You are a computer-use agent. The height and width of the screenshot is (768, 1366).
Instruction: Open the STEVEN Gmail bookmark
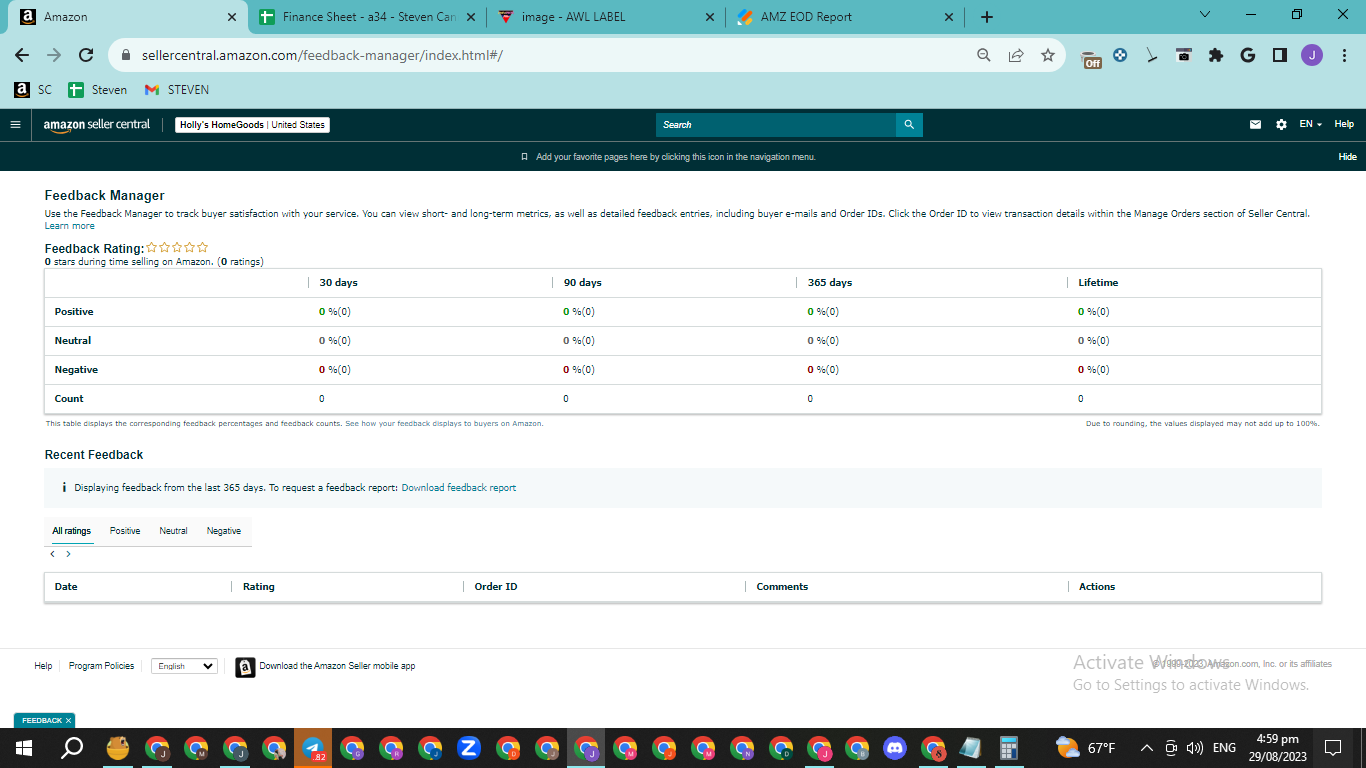pos(177,90)
